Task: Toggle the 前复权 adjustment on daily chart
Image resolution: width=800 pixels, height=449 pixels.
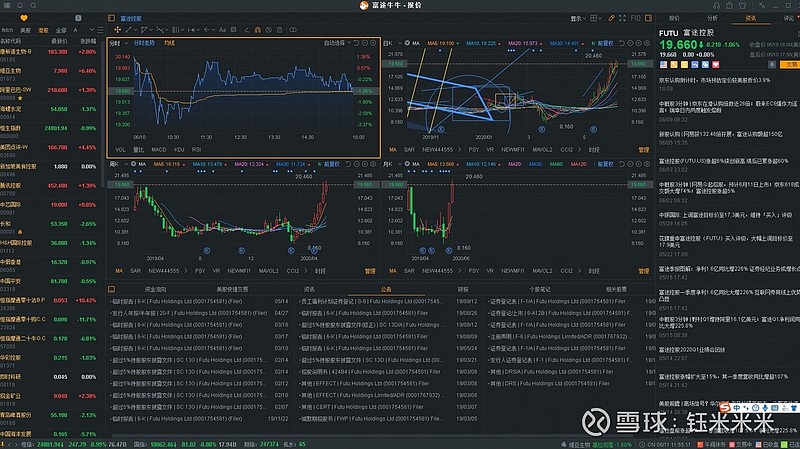Action: pos(606,43)
